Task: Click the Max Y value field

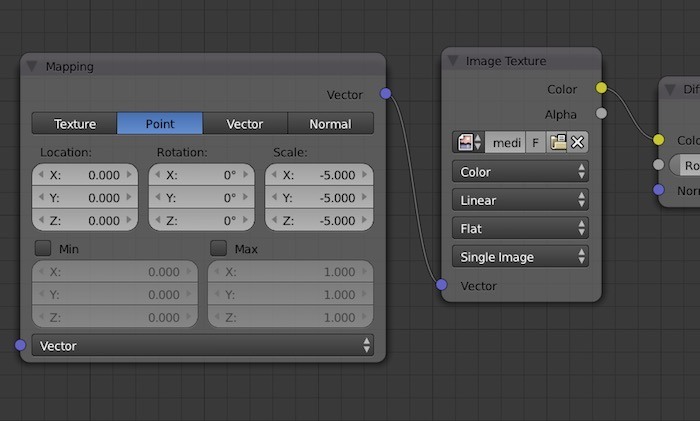Action: pos(291,295)
